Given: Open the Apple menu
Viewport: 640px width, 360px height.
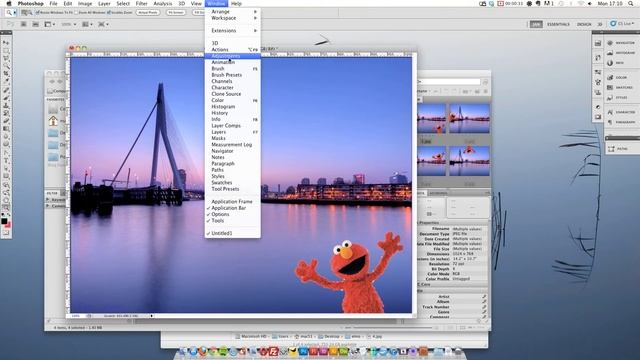Looking at the screenshot, I should 9,3.
